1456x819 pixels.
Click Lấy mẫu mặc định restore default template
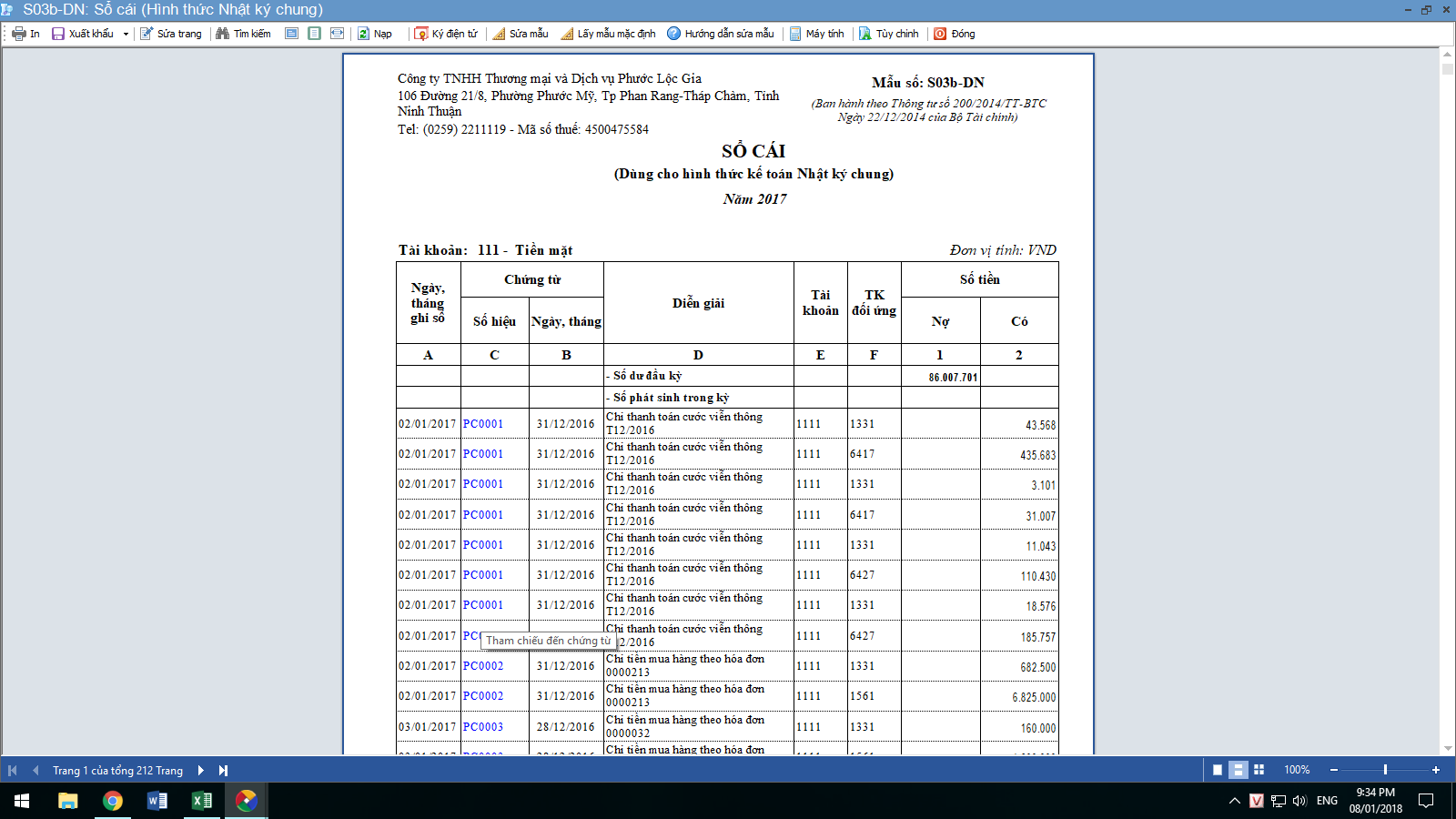(608, 34)
